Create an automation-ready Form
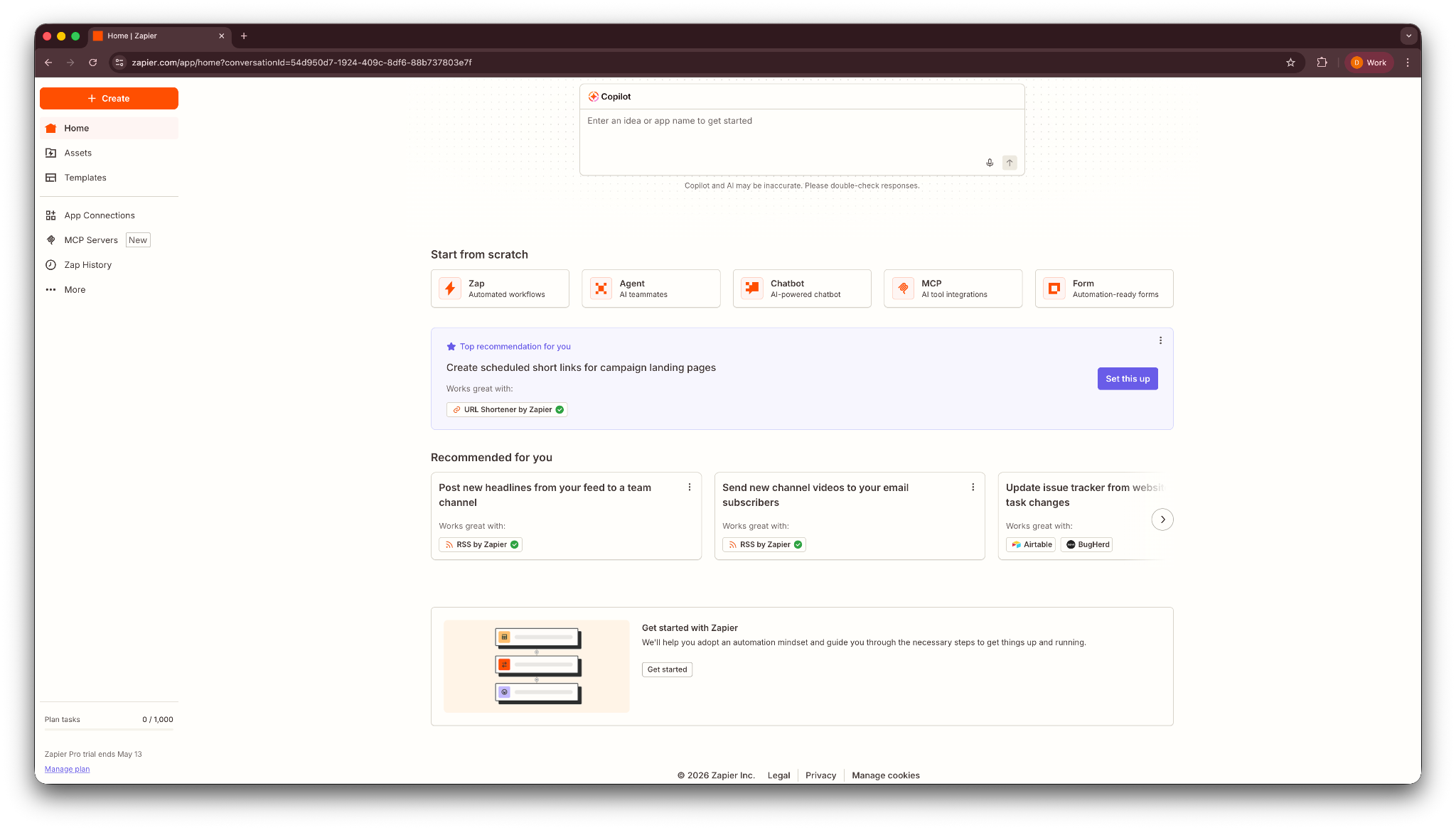 pyautogui.click(x=1104, y=289)
